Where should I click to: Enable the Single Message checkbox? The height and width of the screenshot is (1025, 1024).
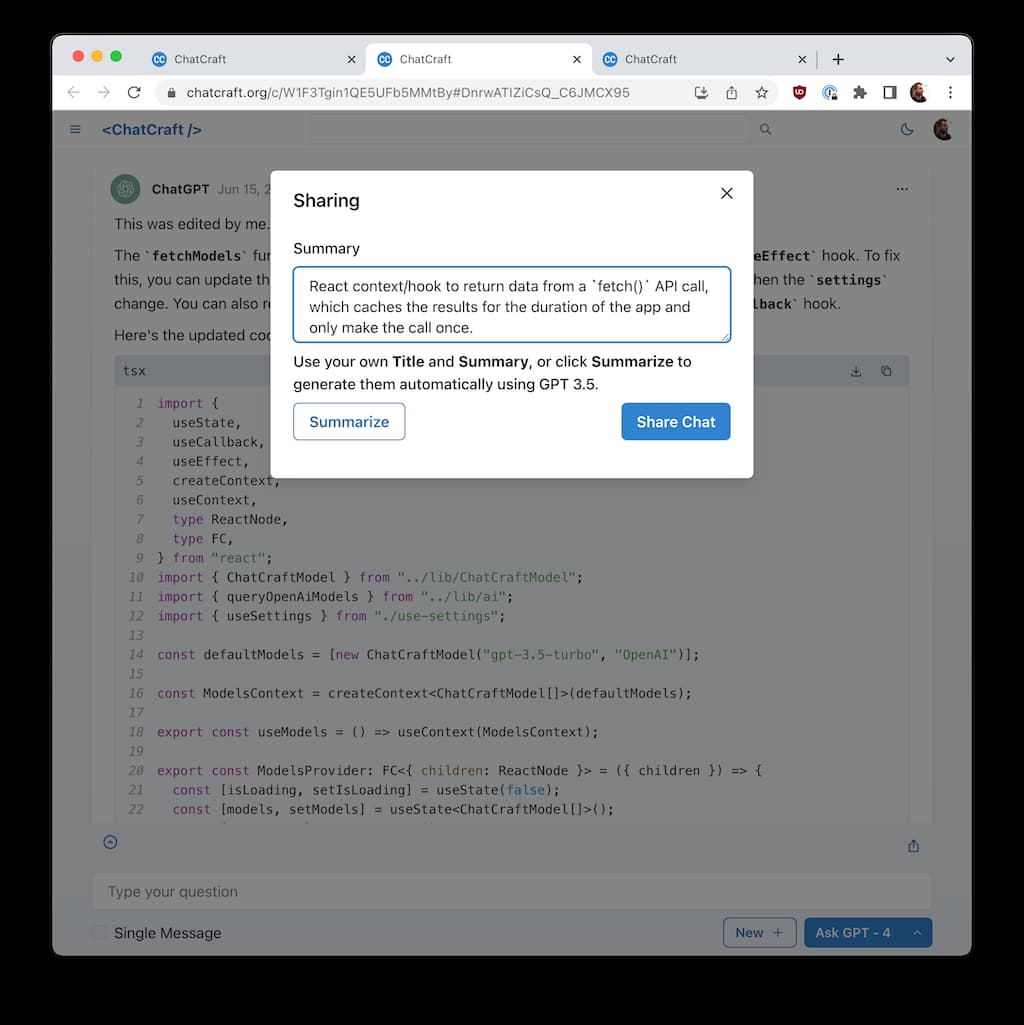pyautogui.click(x=100, y=933)
